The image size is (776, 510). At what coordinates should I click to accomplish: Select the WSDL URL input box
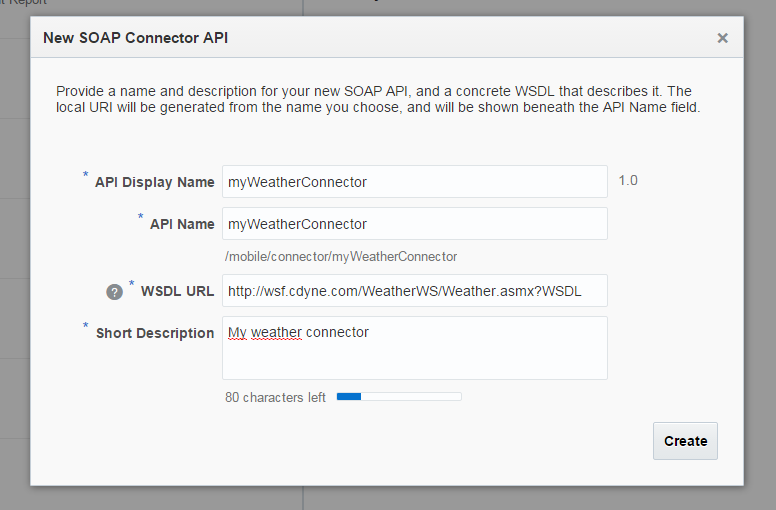414,291
